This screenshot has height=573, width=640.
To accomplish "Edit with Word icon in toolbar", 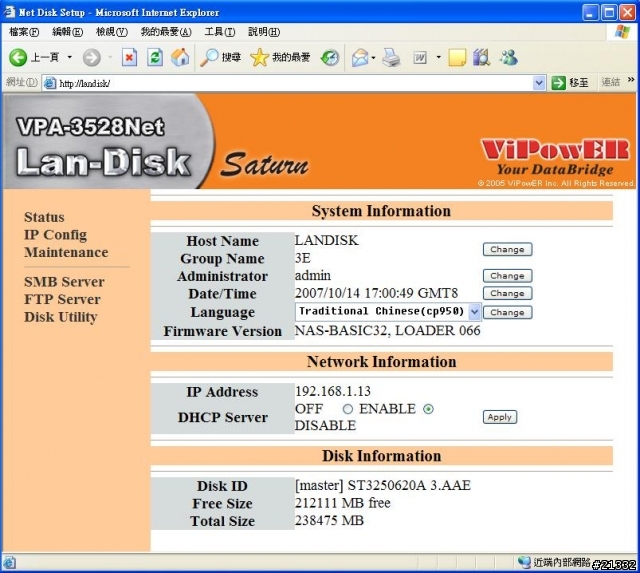I will [420, 58].
